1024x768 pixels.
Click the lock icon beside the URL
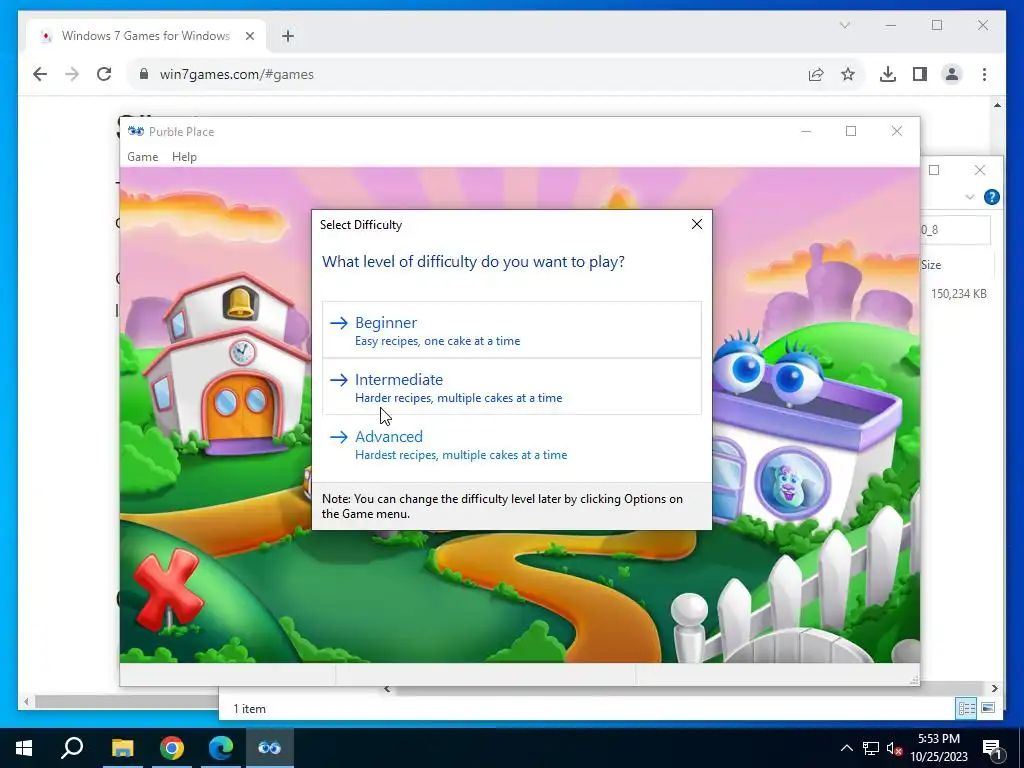pyautogui.click(x=144, y=74)
